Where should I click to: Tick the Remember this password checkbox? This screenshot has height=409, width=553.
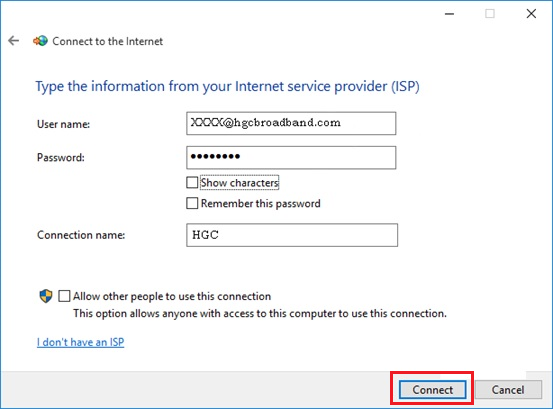coord(192,203)
